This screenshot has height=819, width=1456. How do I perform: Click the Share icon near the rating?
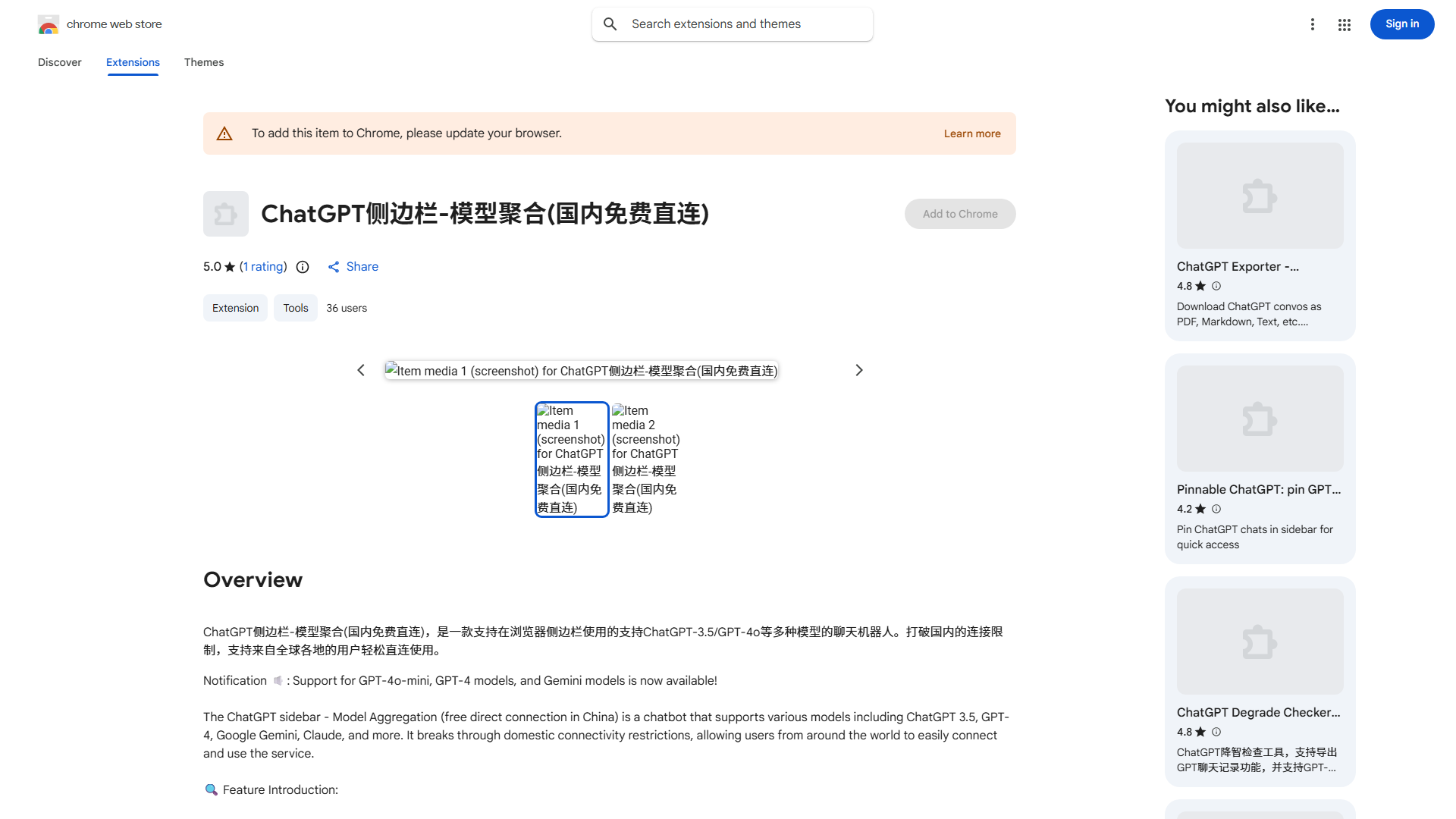pyautogui.click(x=334, y=266)
